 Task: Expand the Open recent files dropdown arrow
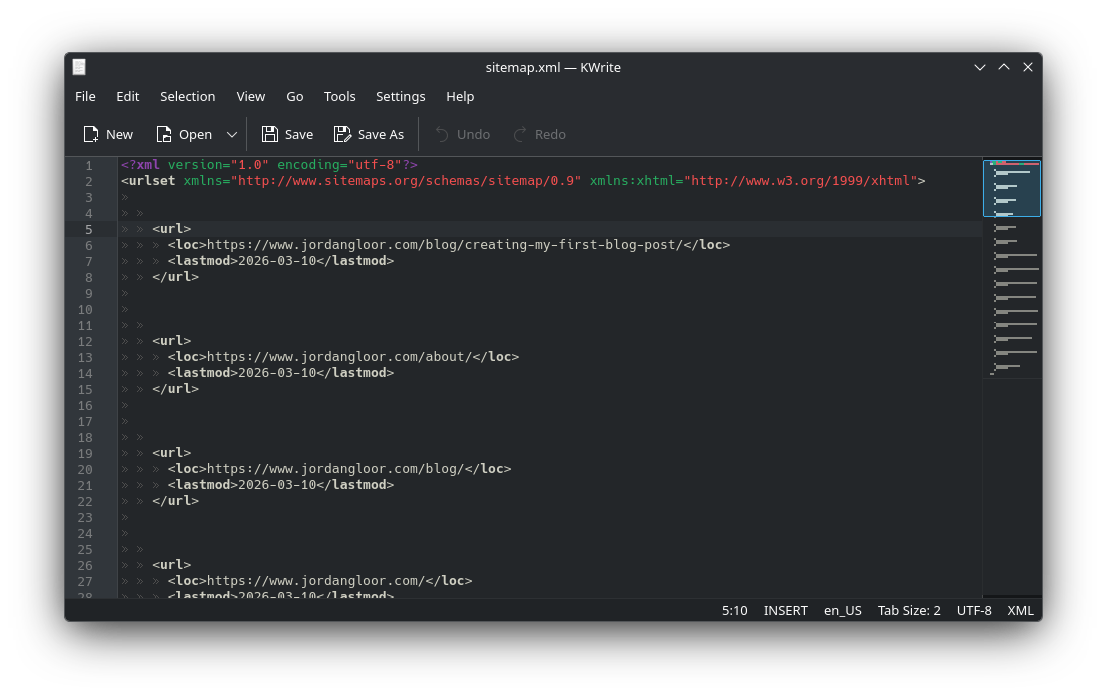pyautogui.click(x=232, y=134)
